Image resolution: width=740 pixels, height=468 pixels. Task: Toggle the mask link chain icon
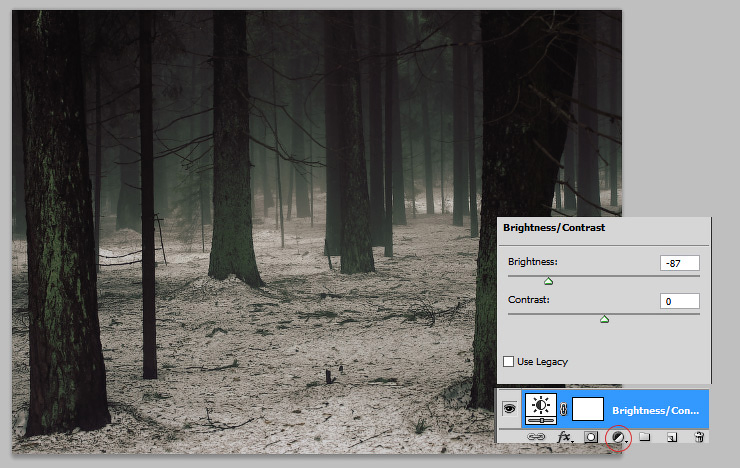coord(563,409)
